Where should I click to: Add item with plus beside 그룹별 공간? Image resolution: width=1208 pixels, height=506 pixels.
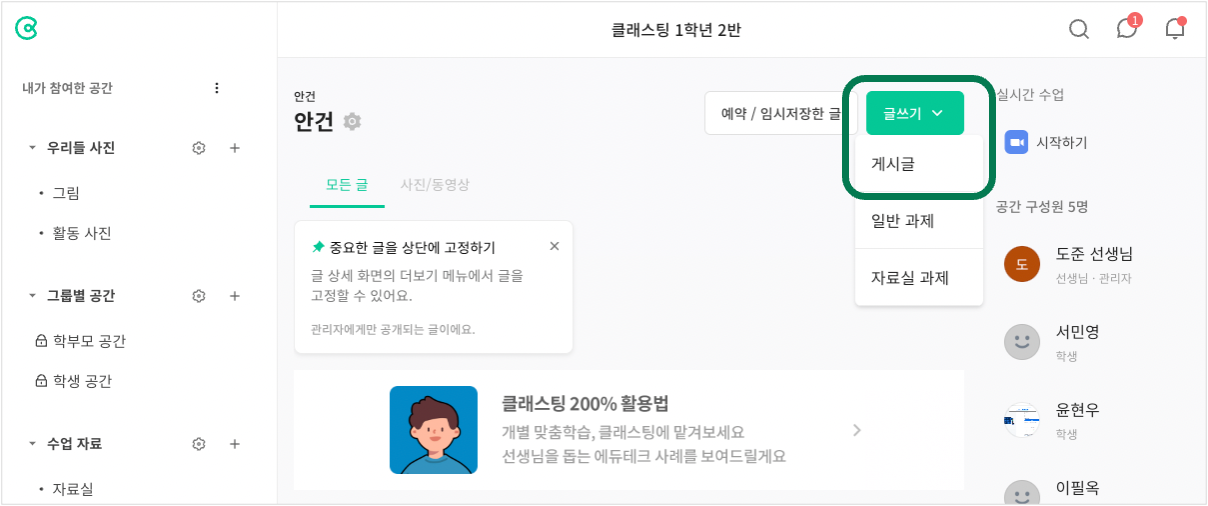(x=235, y=296)
